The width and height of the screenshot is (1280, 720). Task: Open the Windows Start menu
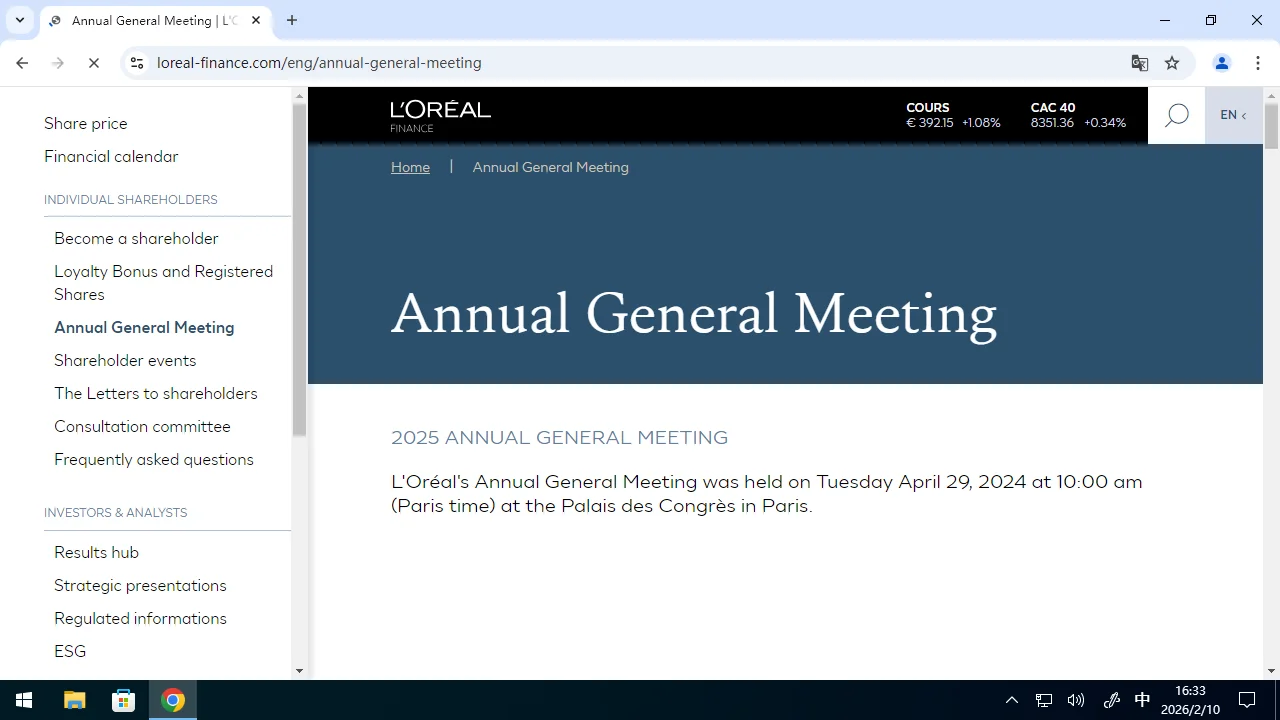23,699
